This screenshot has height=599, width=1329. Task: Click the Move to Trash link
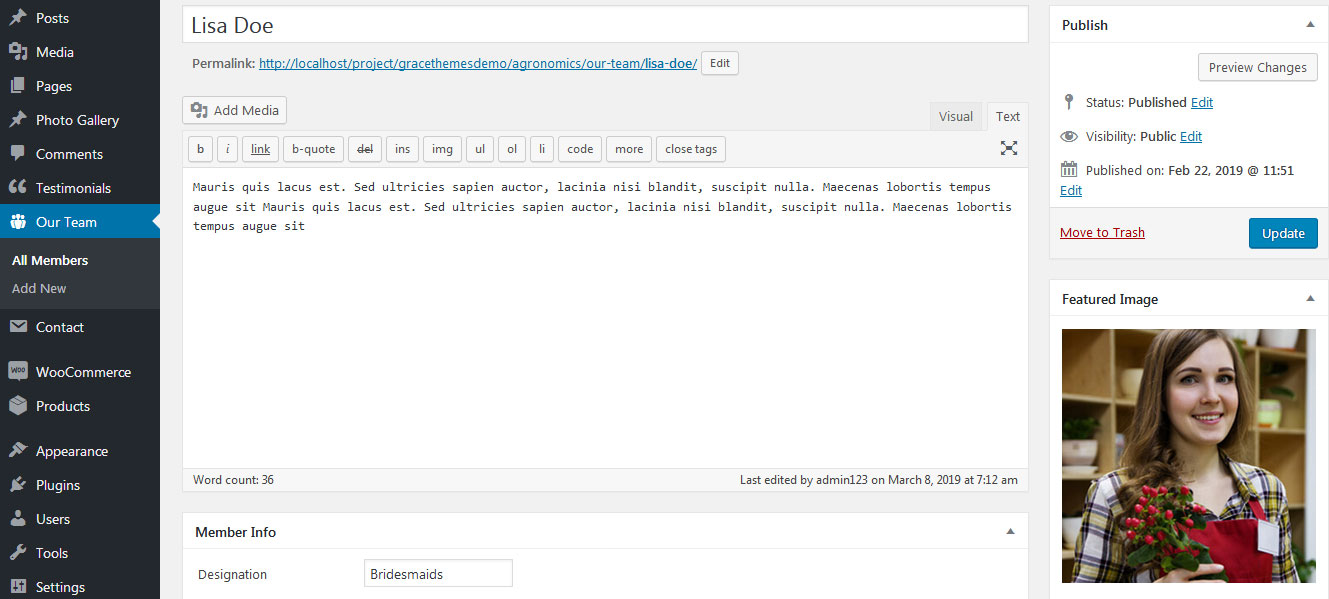click(x=1102, y=232)
